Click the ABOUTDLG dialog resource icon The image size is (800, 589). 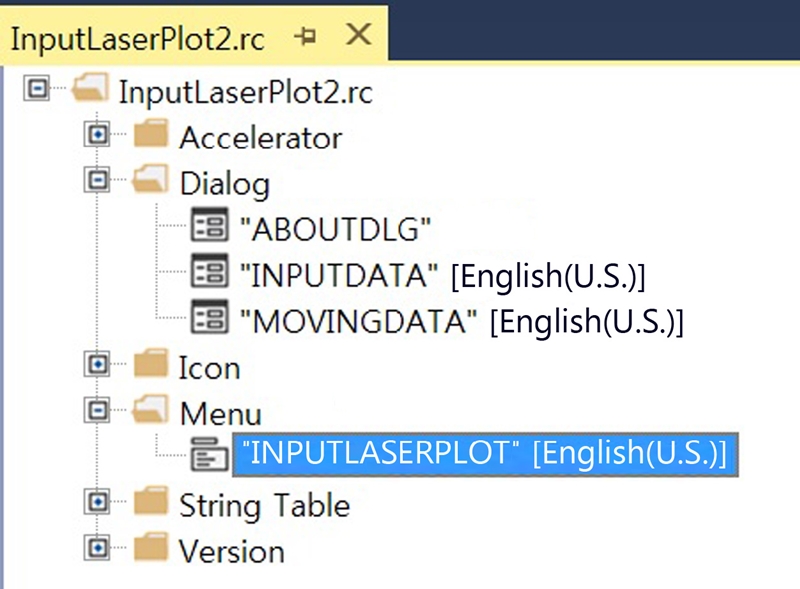pyautogui.click(x=209, y=227)
